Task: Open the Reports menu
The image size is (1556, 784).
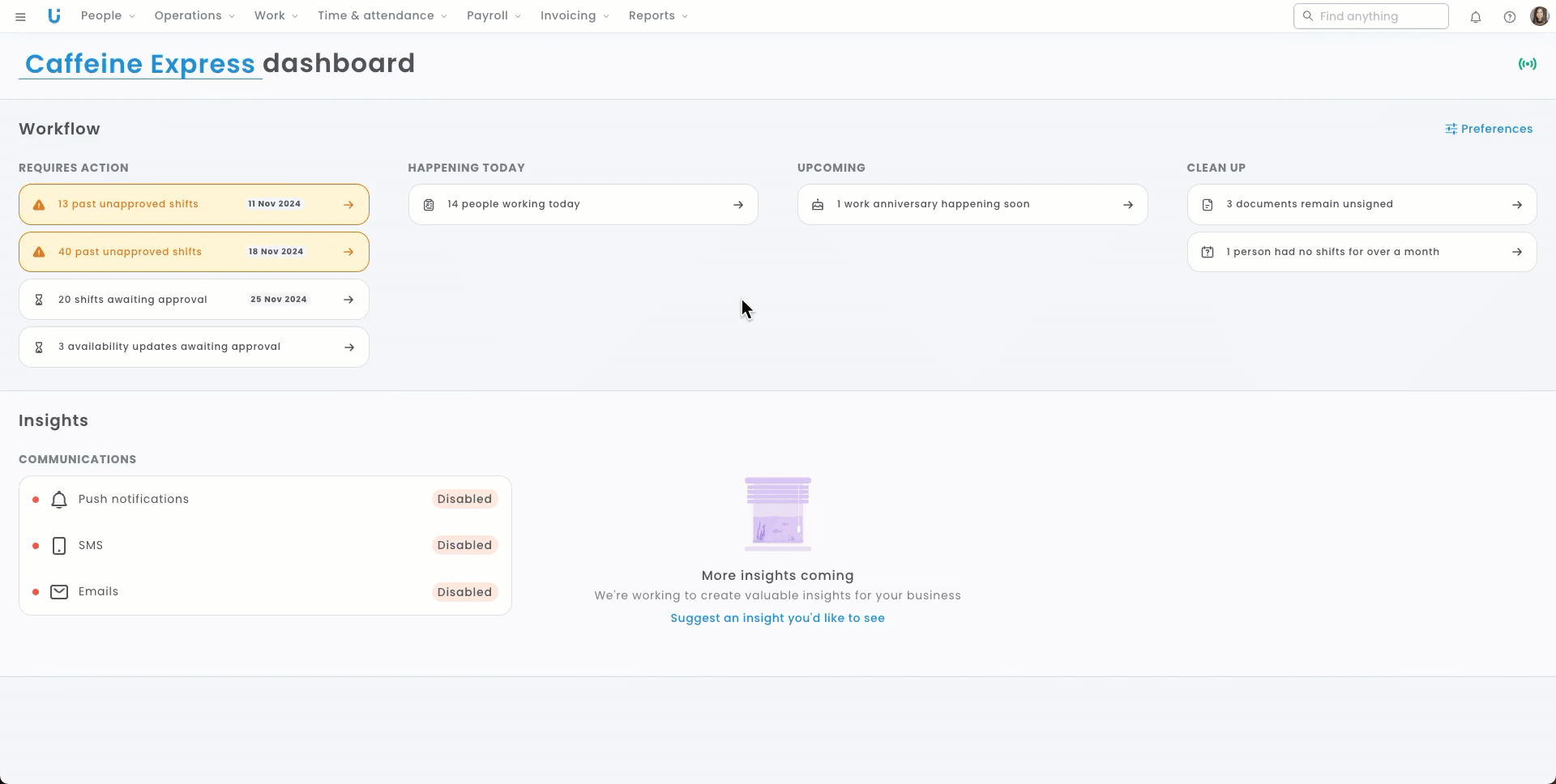Action: click(657, 16)
